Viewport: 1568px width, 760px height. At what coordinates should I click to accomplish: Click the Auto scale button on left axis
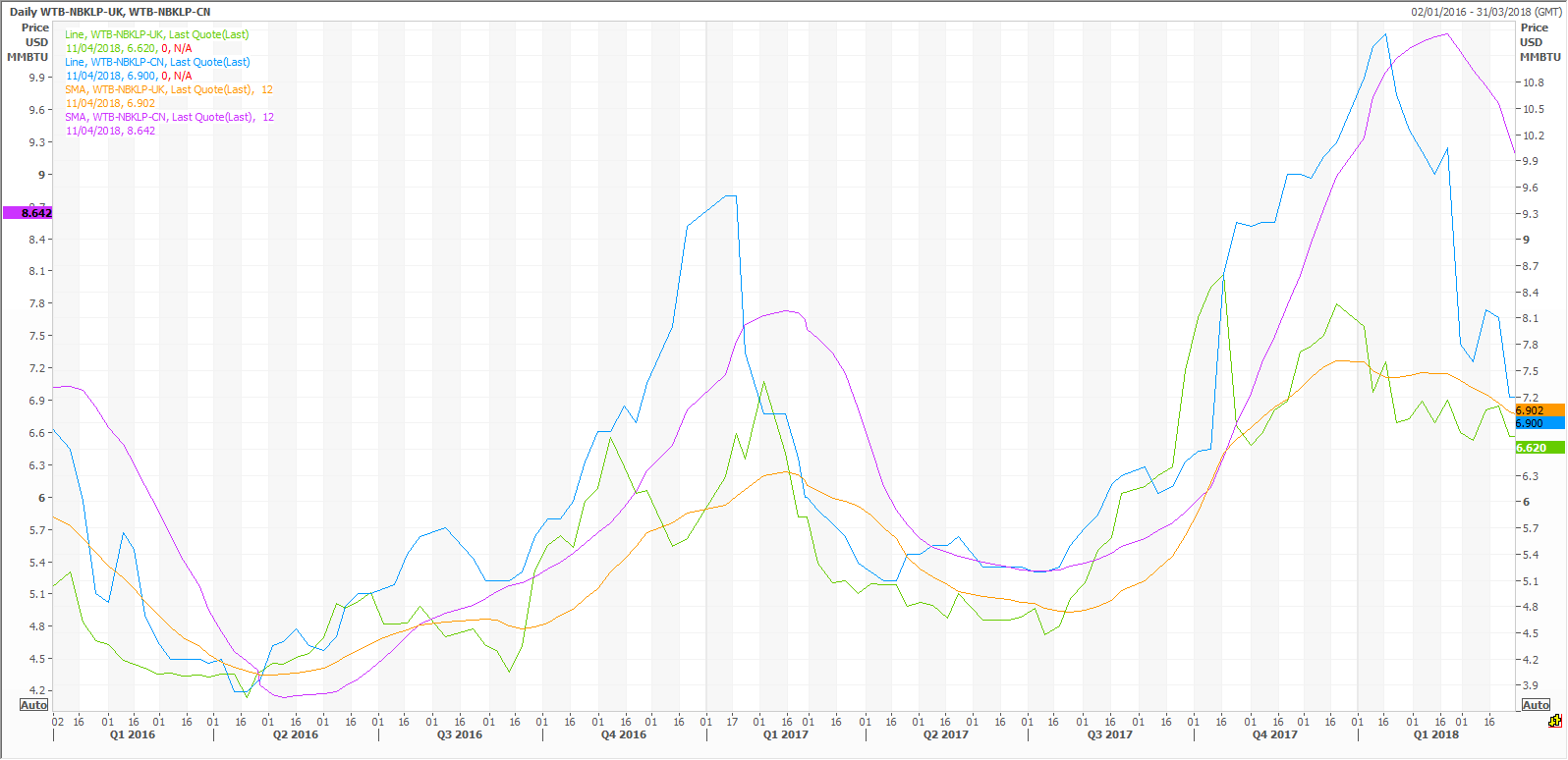(x=34, y=705)
